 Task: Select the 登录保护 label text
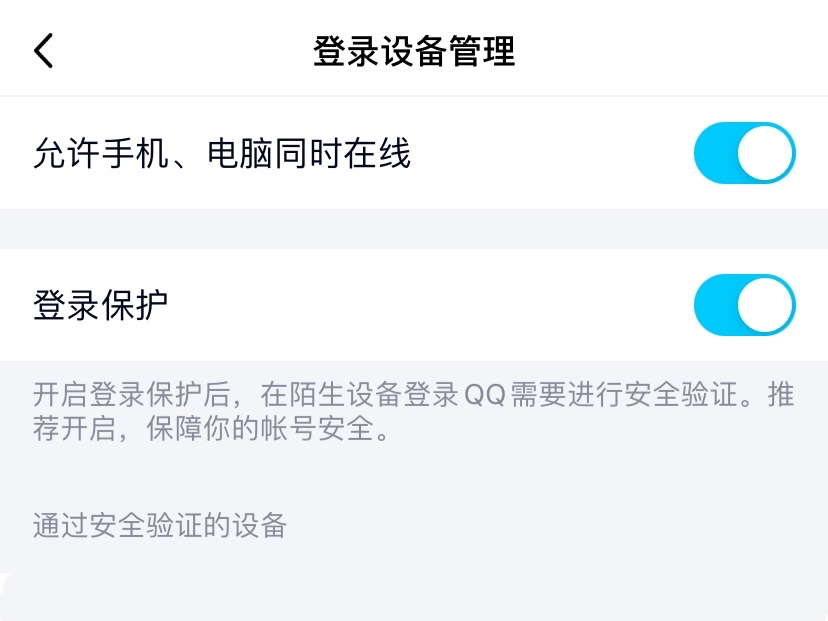click(x=100, y=305)
